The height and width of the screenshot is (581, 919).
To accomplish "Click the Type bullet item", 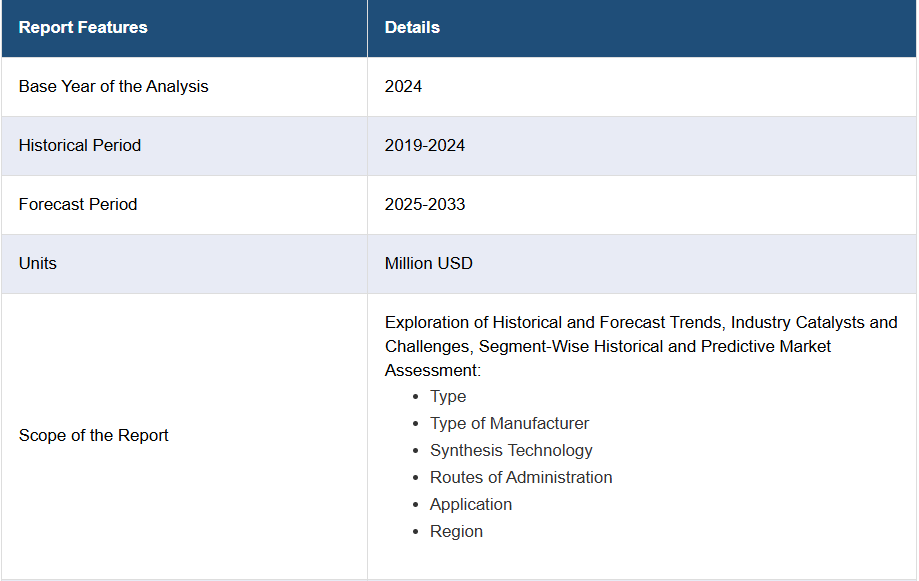I will [x=448, y=396].
